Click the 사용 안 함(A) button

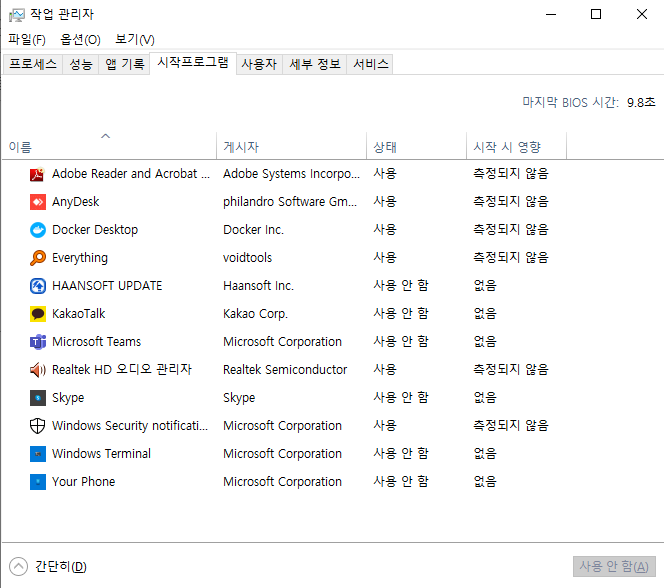pyautogui.click(x=614, y=566)
